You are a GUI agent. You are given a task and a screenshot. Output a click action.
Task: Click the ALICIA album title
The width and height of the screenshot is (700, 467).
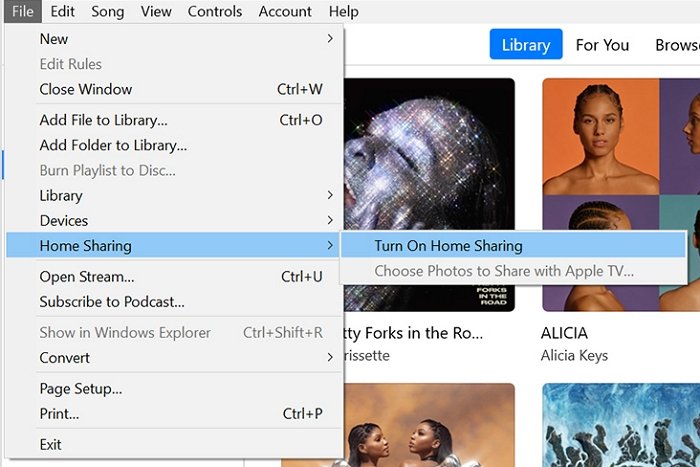point(564,333)
